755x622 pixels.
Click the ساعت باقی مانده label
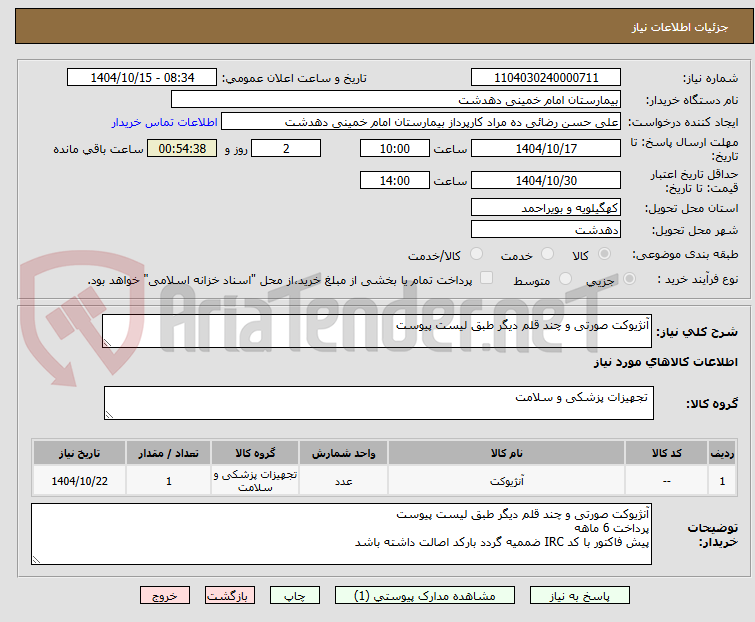coord(98,149)
